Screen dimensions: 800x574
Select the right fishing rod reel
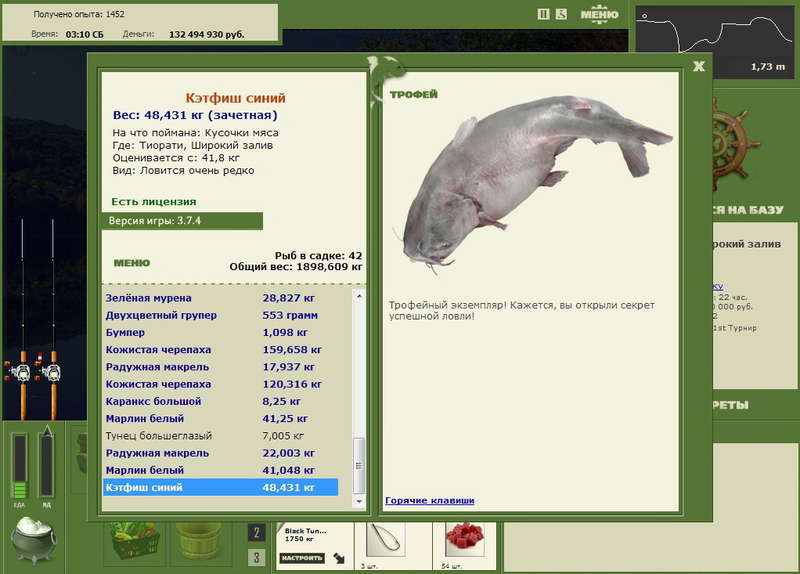tap(51, 372)
